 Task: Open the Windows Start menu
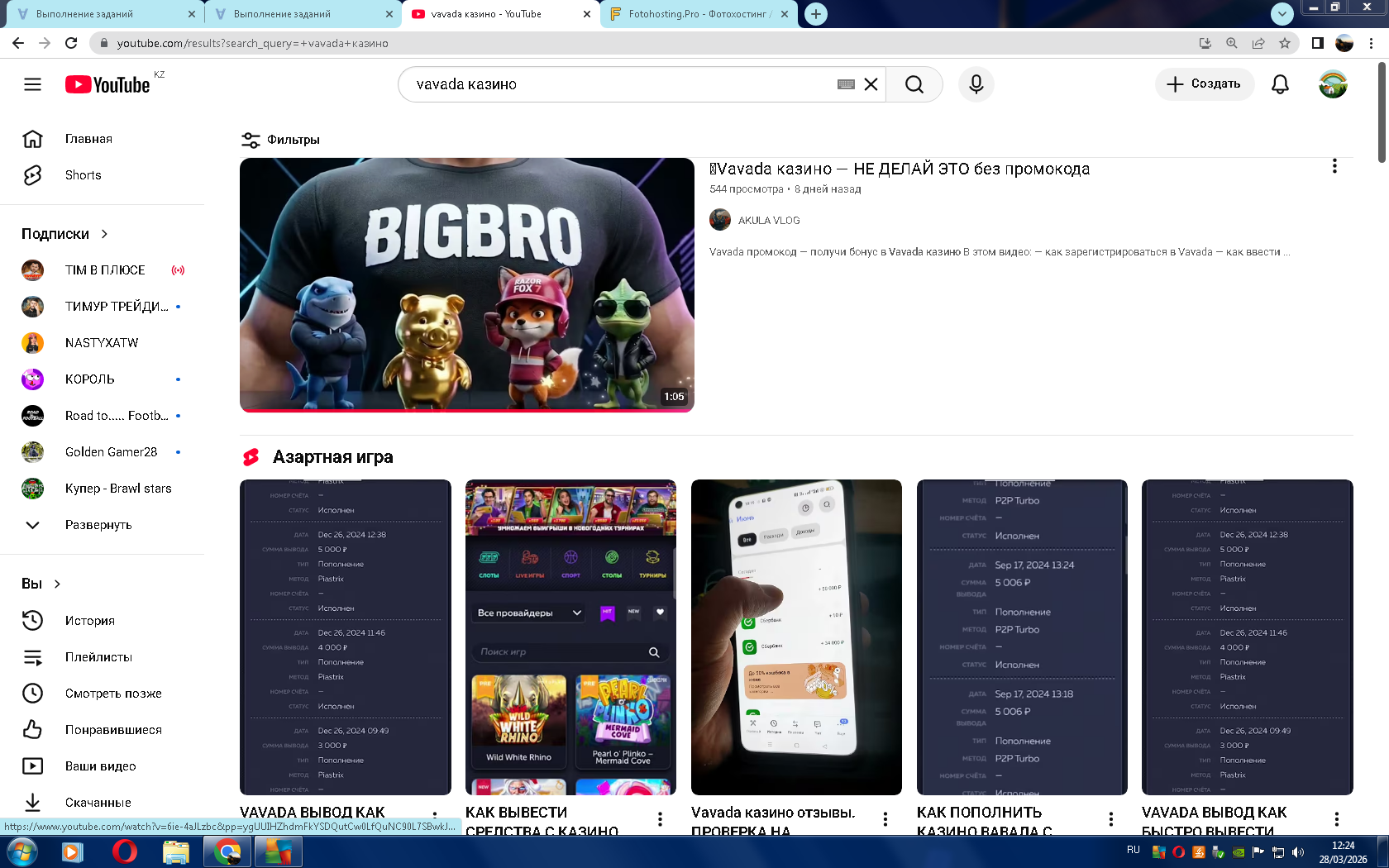tap(21, 851)
